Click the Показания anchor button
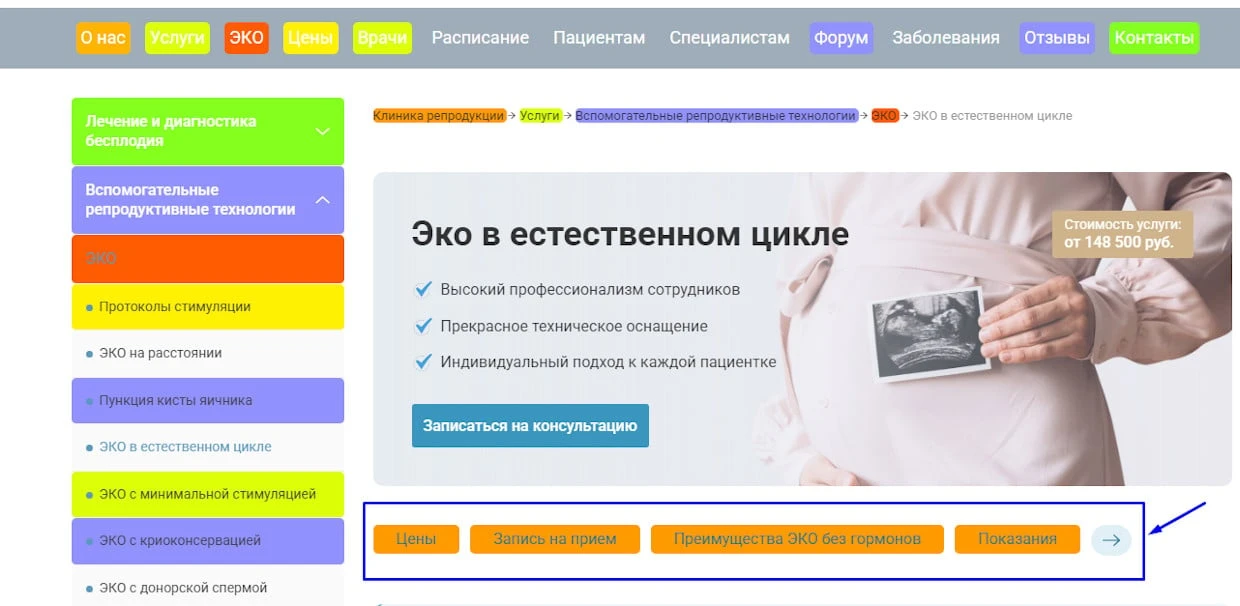1240x606 pixels. click(1017, 539)
